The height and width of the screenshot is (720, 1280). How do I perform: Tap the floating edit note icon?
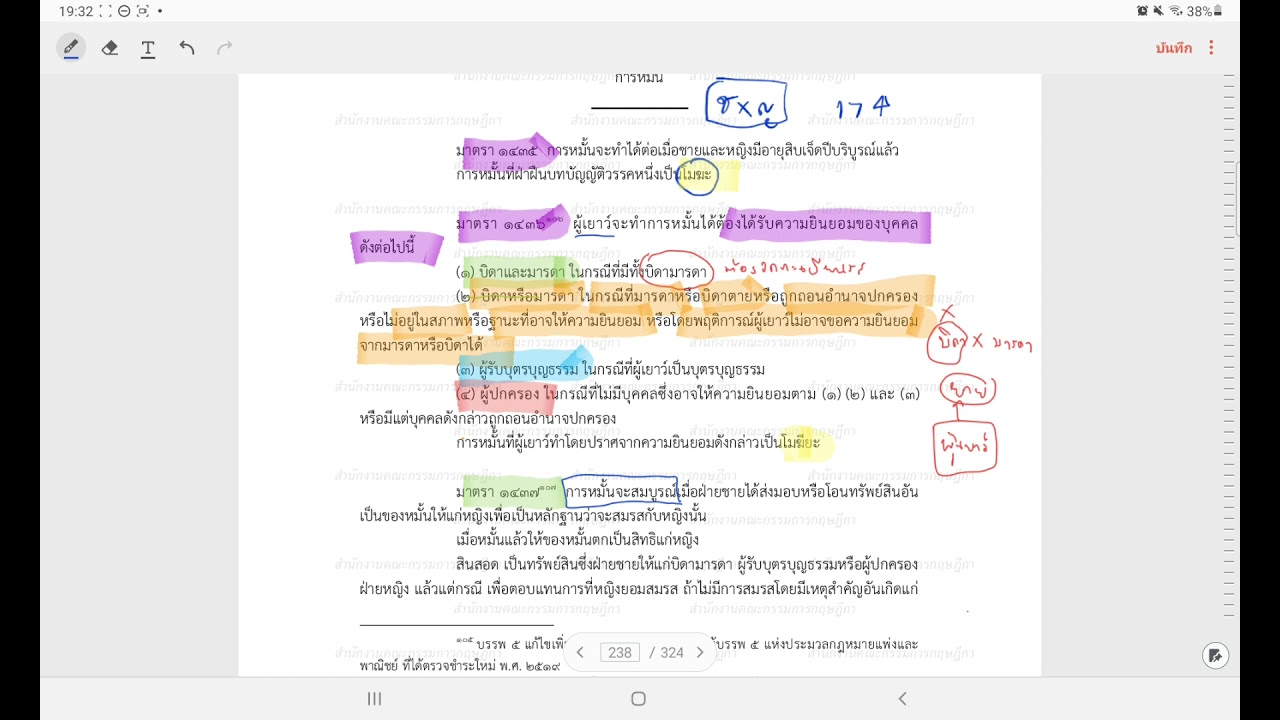click(x=1215, y=655)
